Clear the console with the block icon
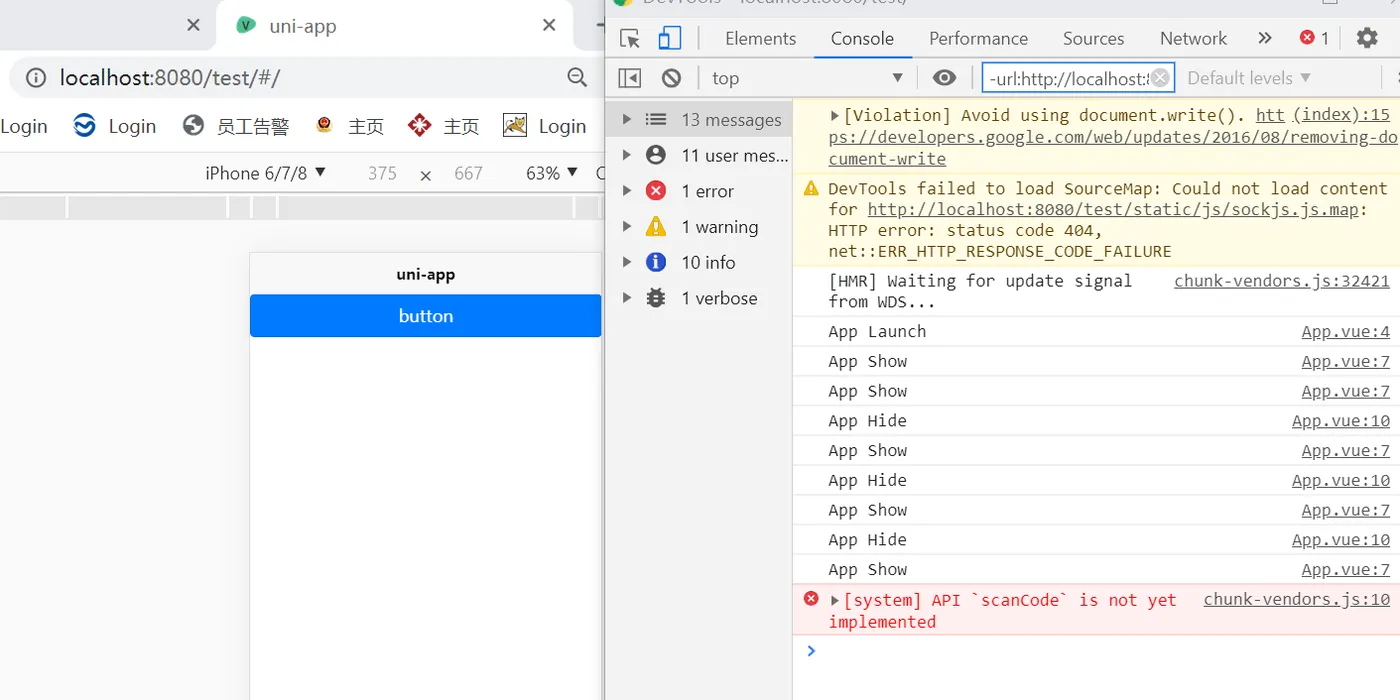Image resolution: width=1400 pixels, height=700 pixels. 671,78
